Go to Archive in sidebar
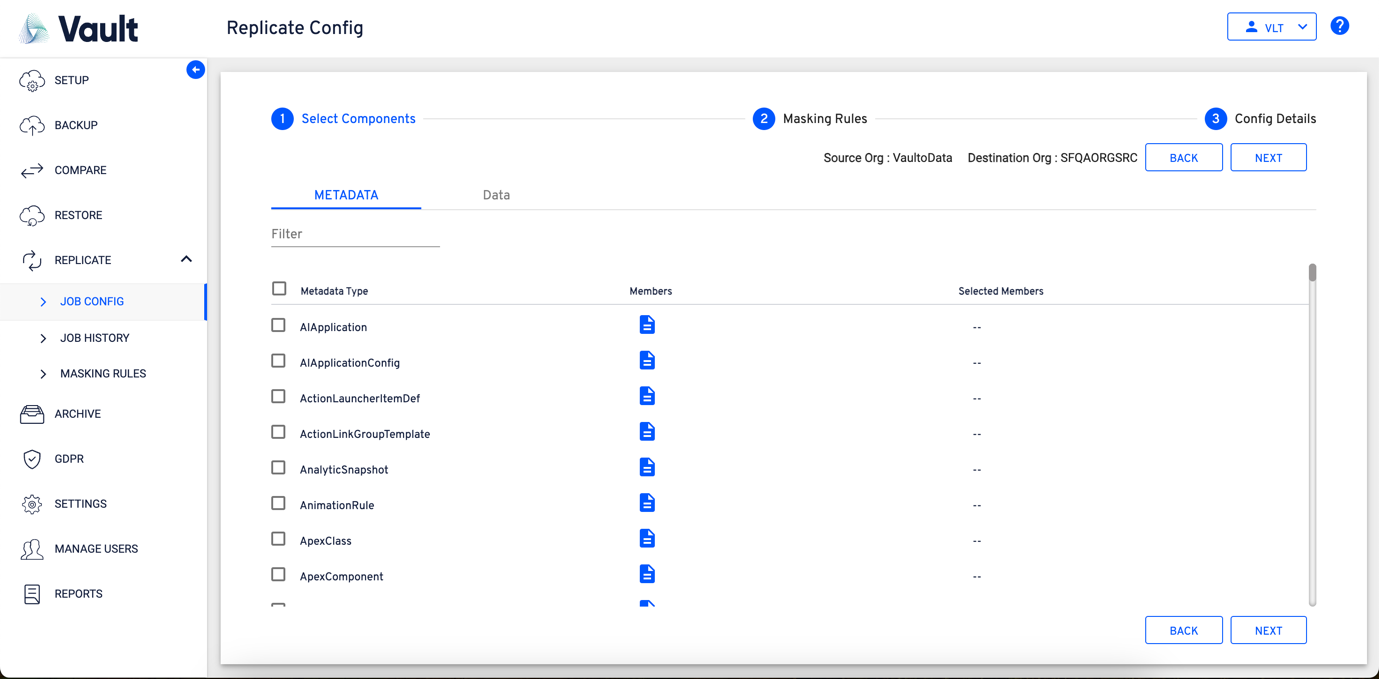Image resolution: width=1379 pixels, height=679 pixels. [x=77, y=414]
